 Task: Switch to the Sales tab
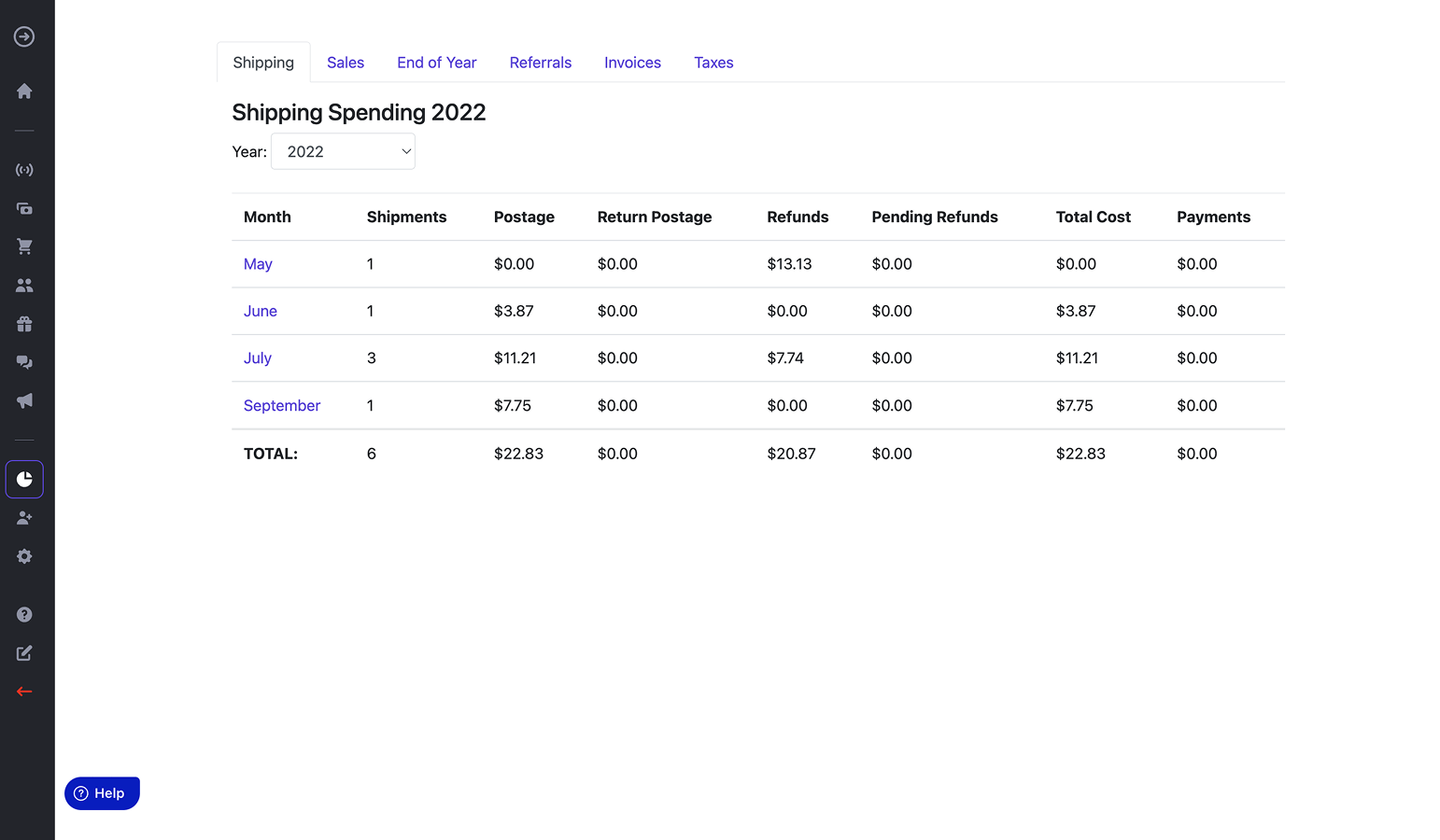346,63
